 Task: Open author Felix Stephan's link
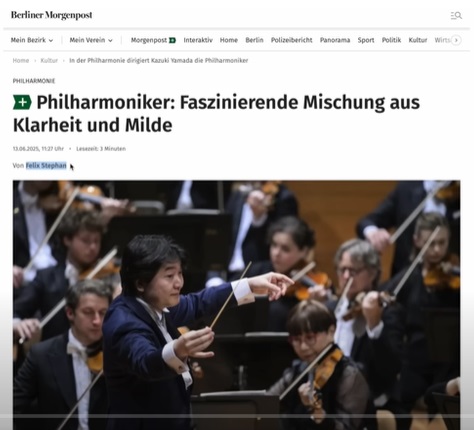point(46,166)
